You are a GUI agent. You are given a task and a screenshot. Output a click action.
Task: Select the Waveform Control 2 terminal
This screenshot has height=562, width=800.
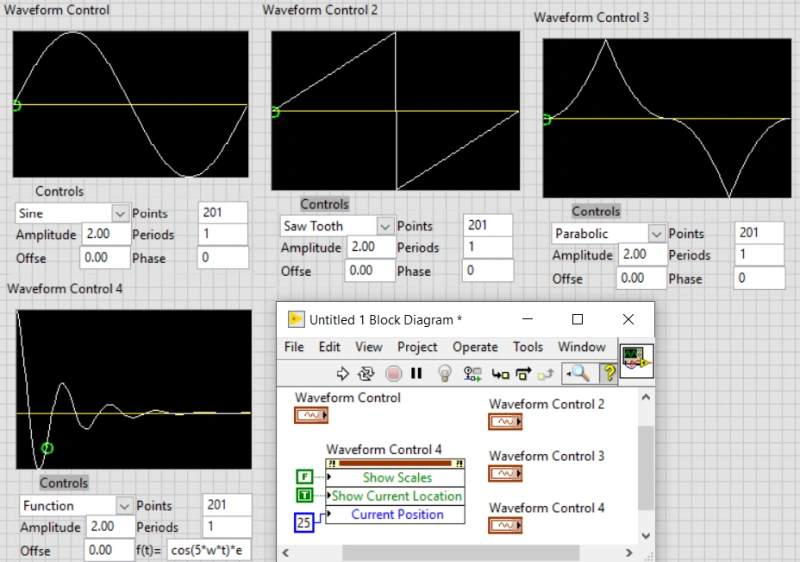pos(505,422)
